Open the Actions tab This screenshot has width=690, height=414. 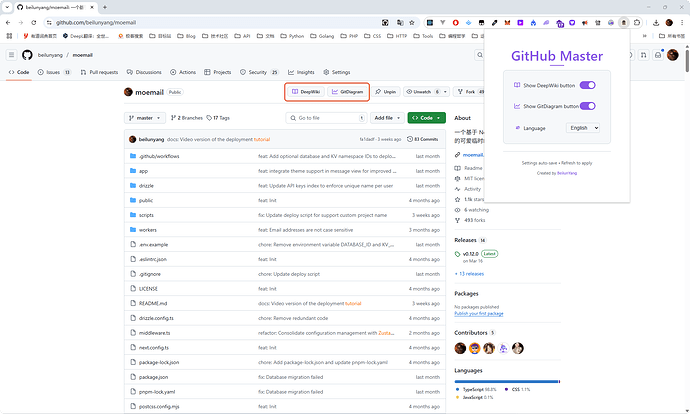pos(183,72)
